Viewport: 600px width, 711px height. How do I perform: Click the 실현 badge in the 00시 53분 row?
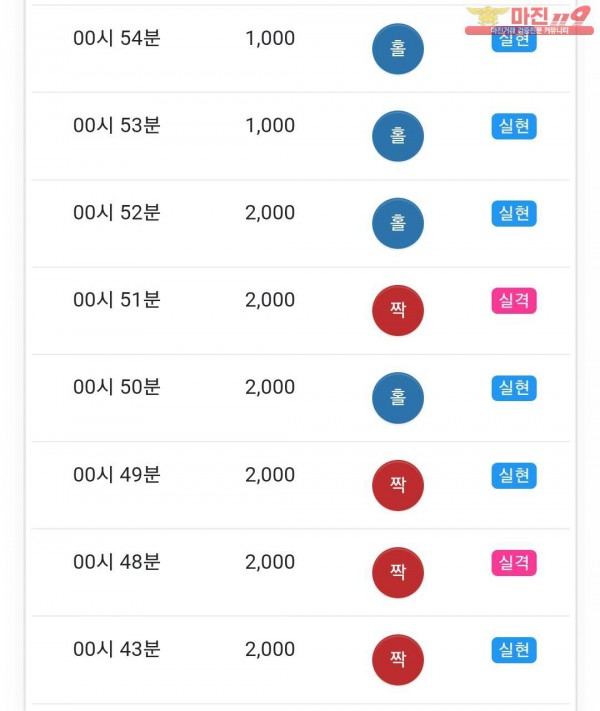click(x=514, y=126)
